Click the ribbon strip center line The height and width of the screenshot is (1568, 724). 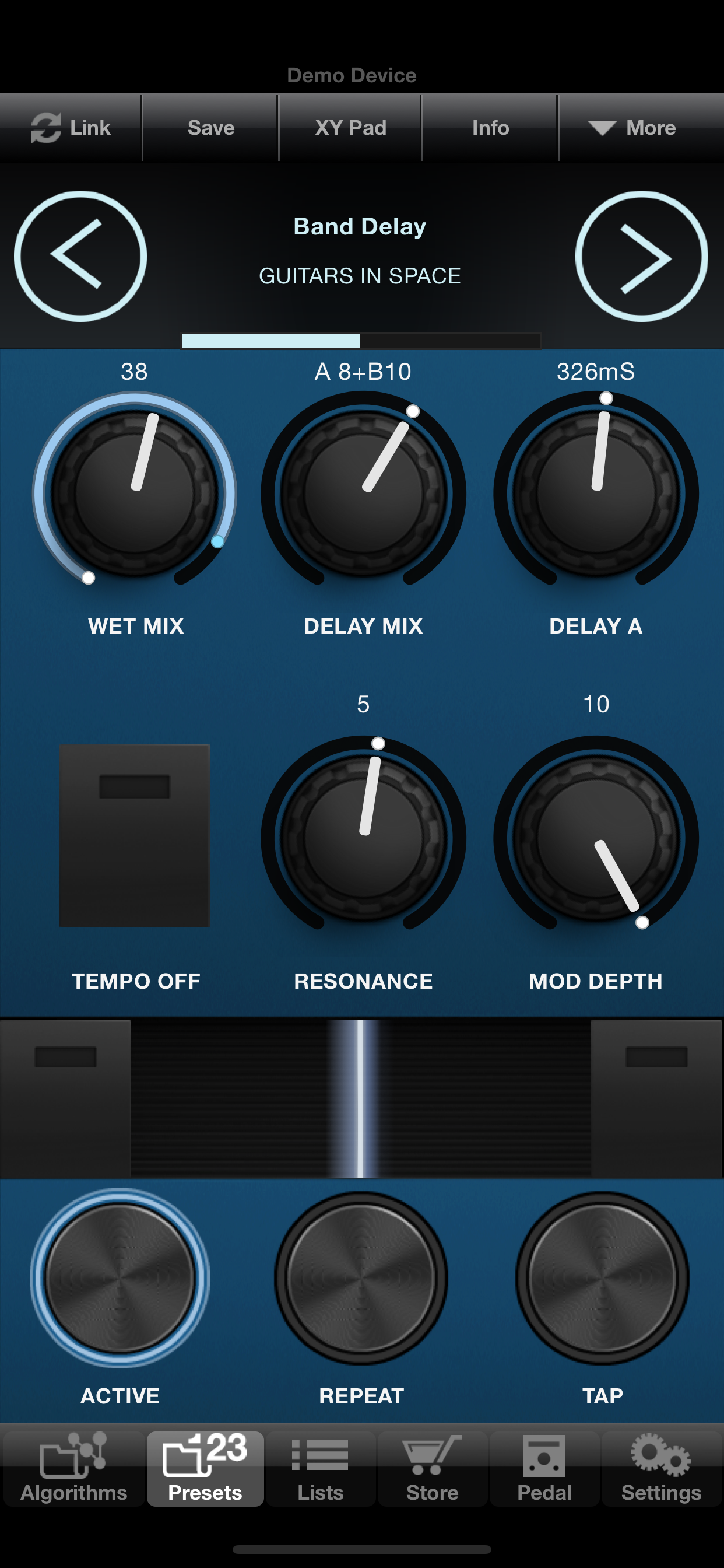click(x=360, y=1098)
